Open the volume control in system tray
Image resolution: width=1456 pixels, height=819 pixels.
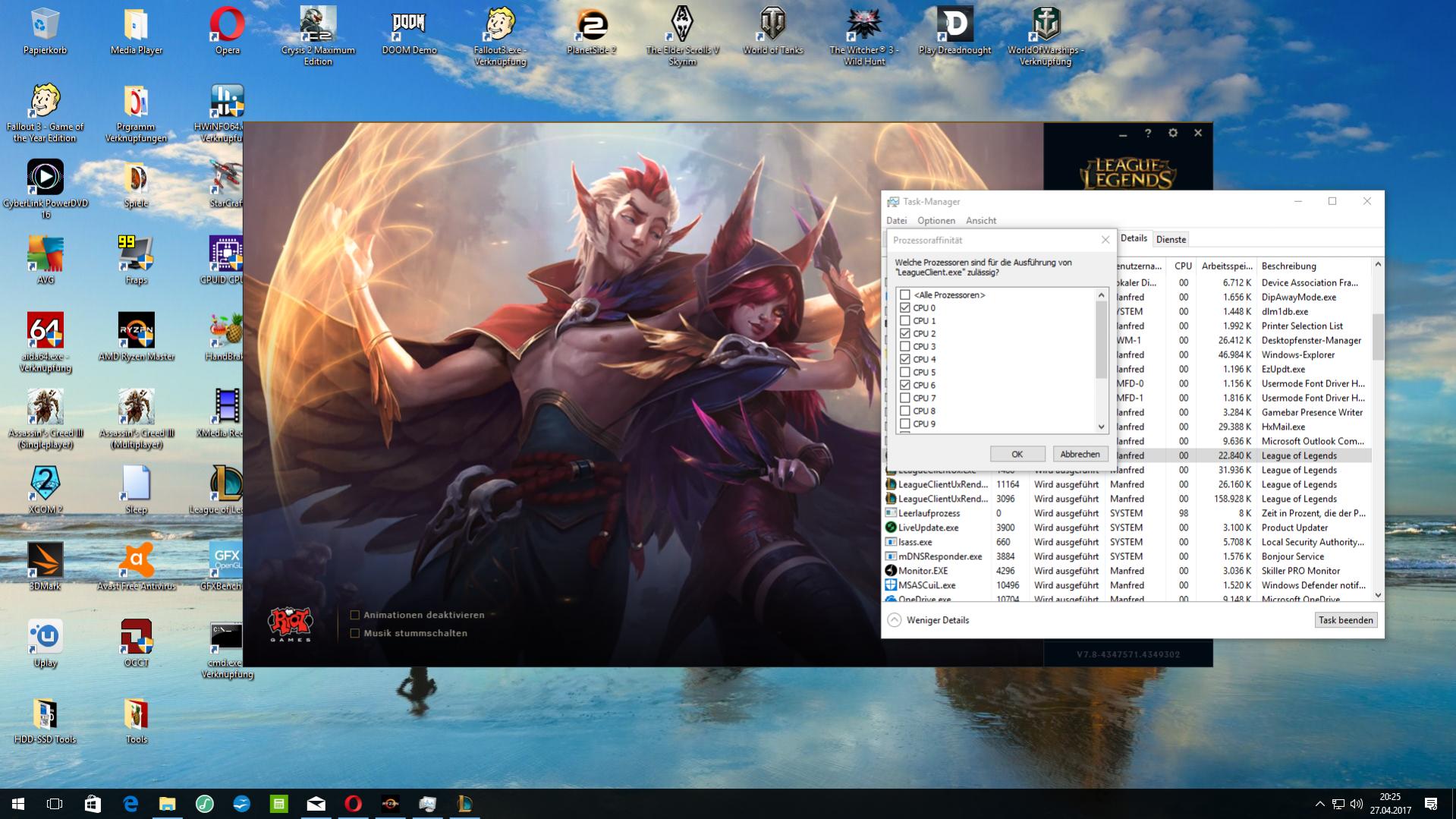pyautogui.click(x=1356, y=804)
